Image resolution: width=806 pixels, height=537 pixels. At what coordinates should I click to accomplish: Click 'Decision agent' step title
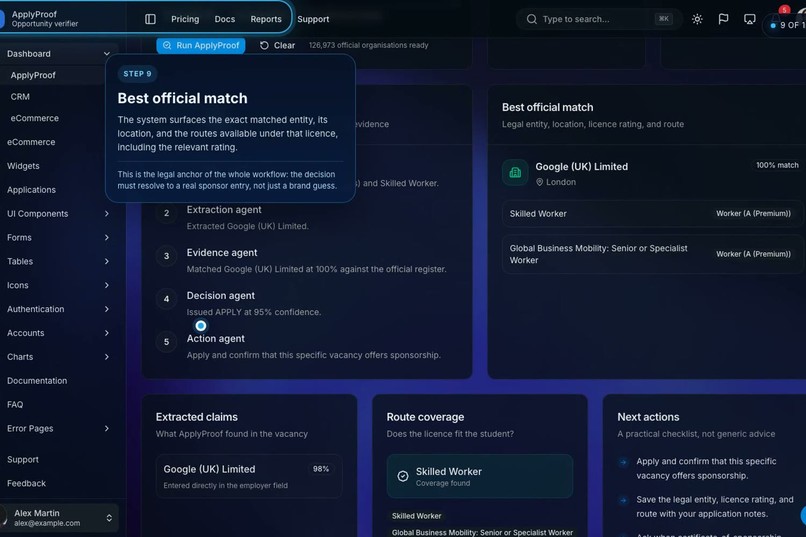pyautogui.click(x=221, y=295)
